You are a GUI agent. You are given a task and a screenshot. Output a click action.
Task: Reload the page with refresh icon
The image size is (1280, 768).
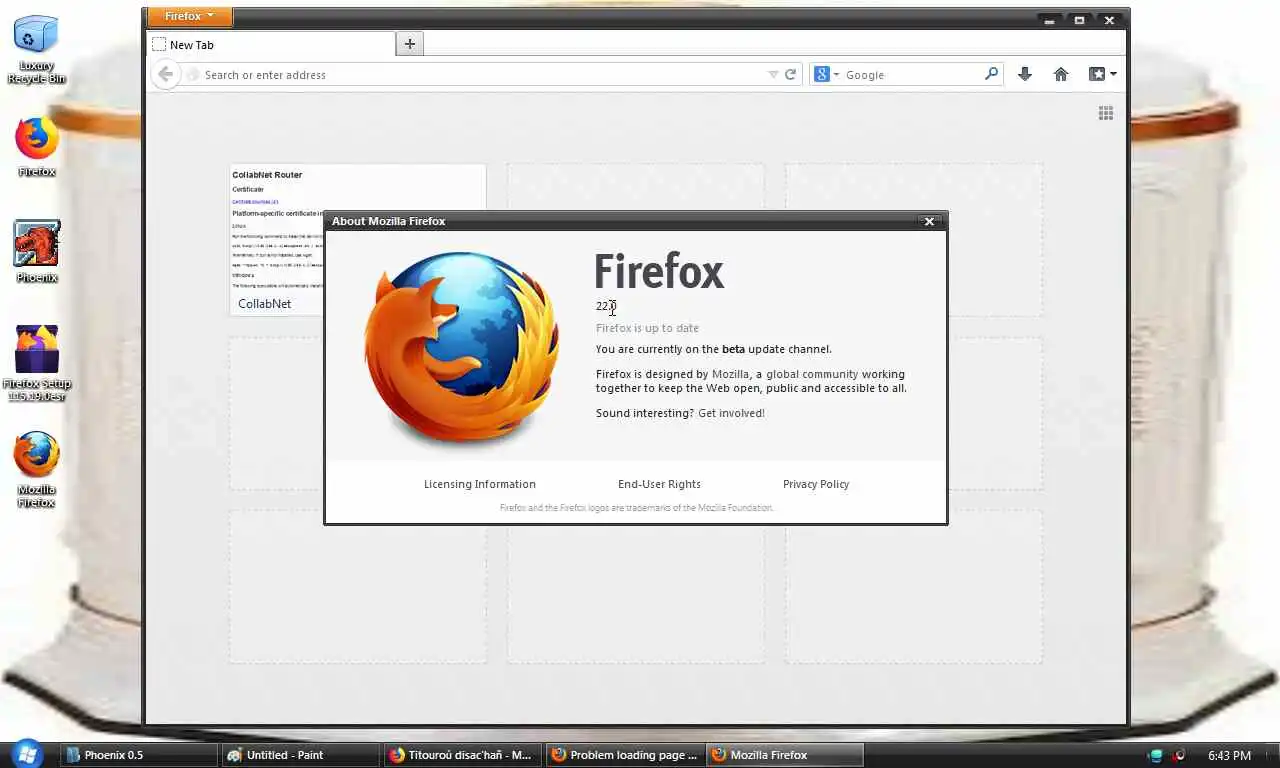[x=790, y=75]
